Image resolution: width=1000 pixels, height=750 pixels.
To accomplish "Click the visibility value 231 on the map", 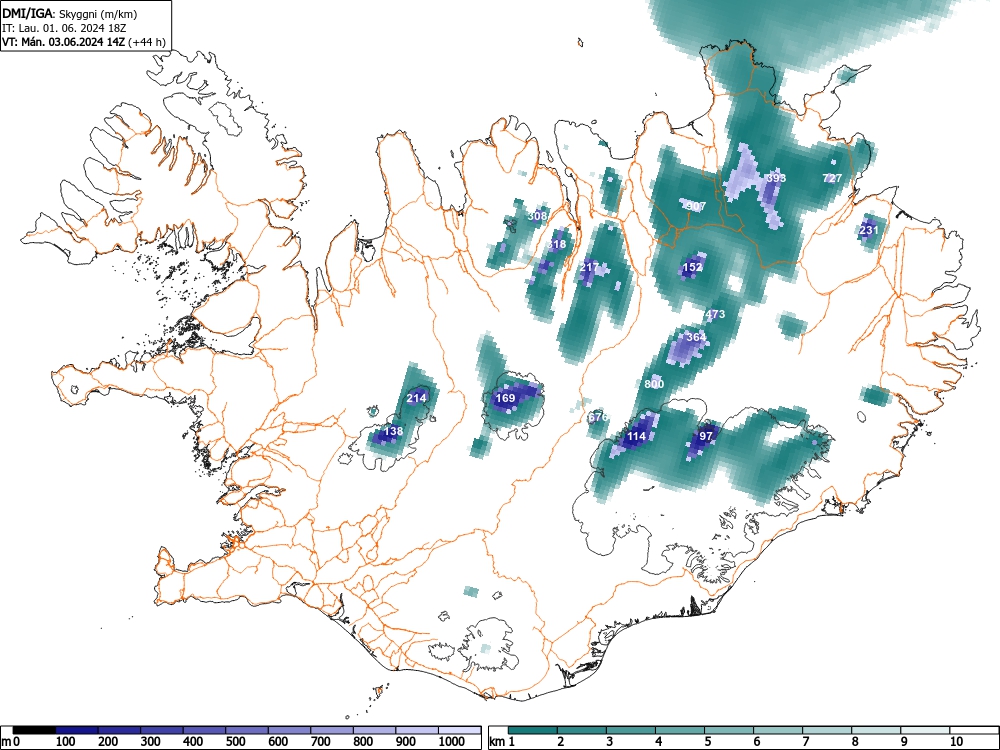I will click(869, 230).
